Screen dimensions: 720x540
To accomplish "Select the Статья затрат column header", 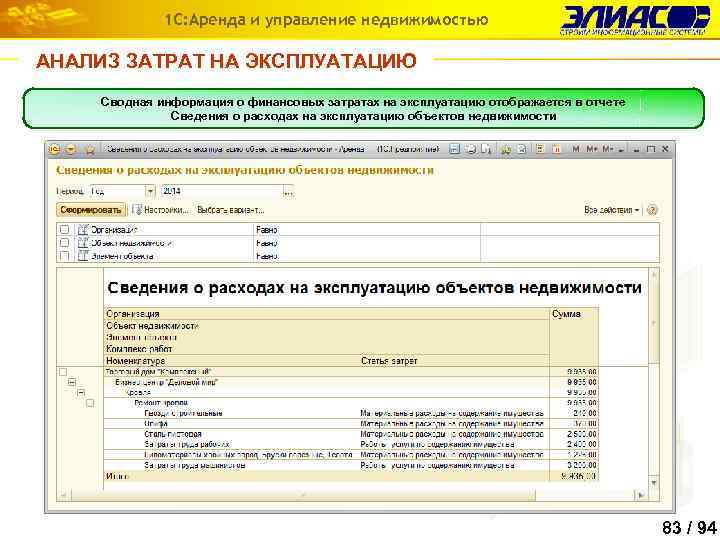I will coord(389,361).
